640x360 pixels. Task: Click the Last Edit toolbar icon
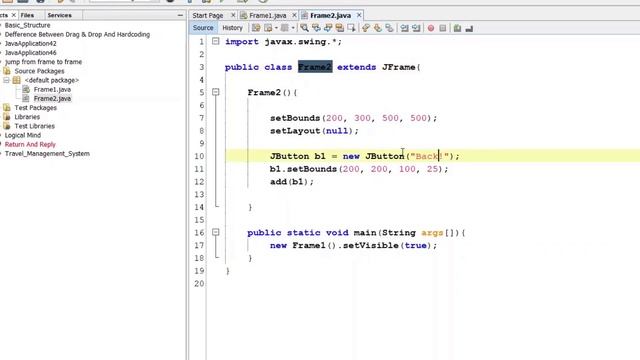point(256,28)
